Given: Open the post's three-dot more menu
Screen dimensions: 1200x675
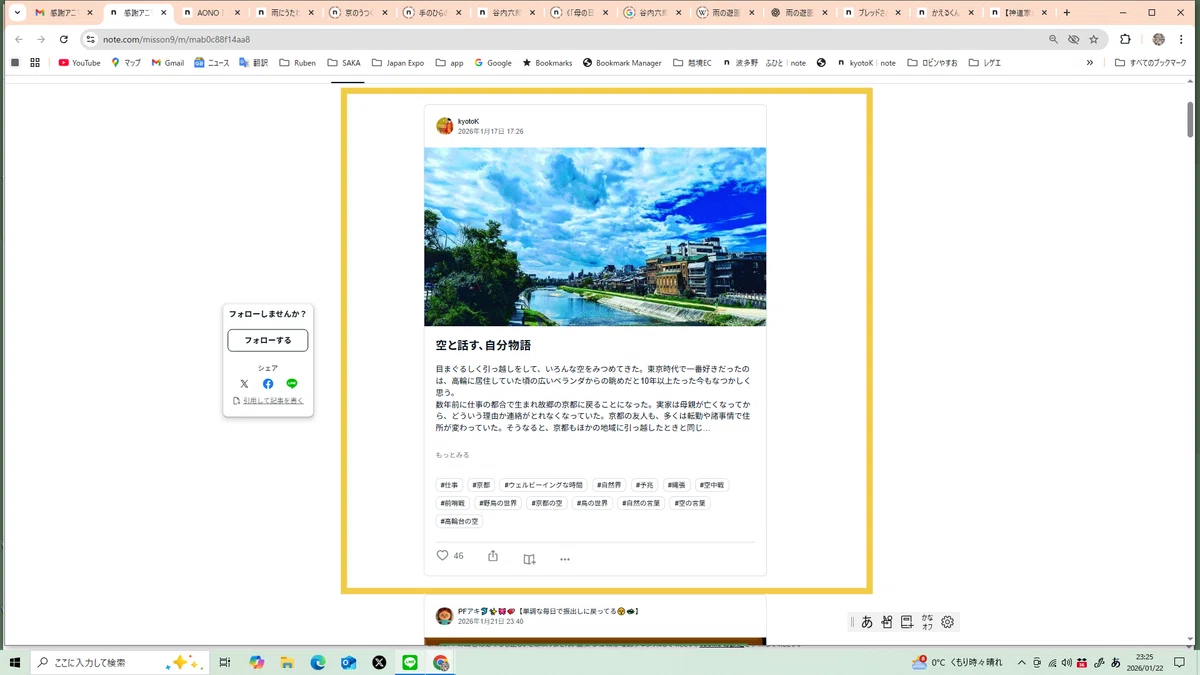Looking at the screenshot, I should point(565,559).
